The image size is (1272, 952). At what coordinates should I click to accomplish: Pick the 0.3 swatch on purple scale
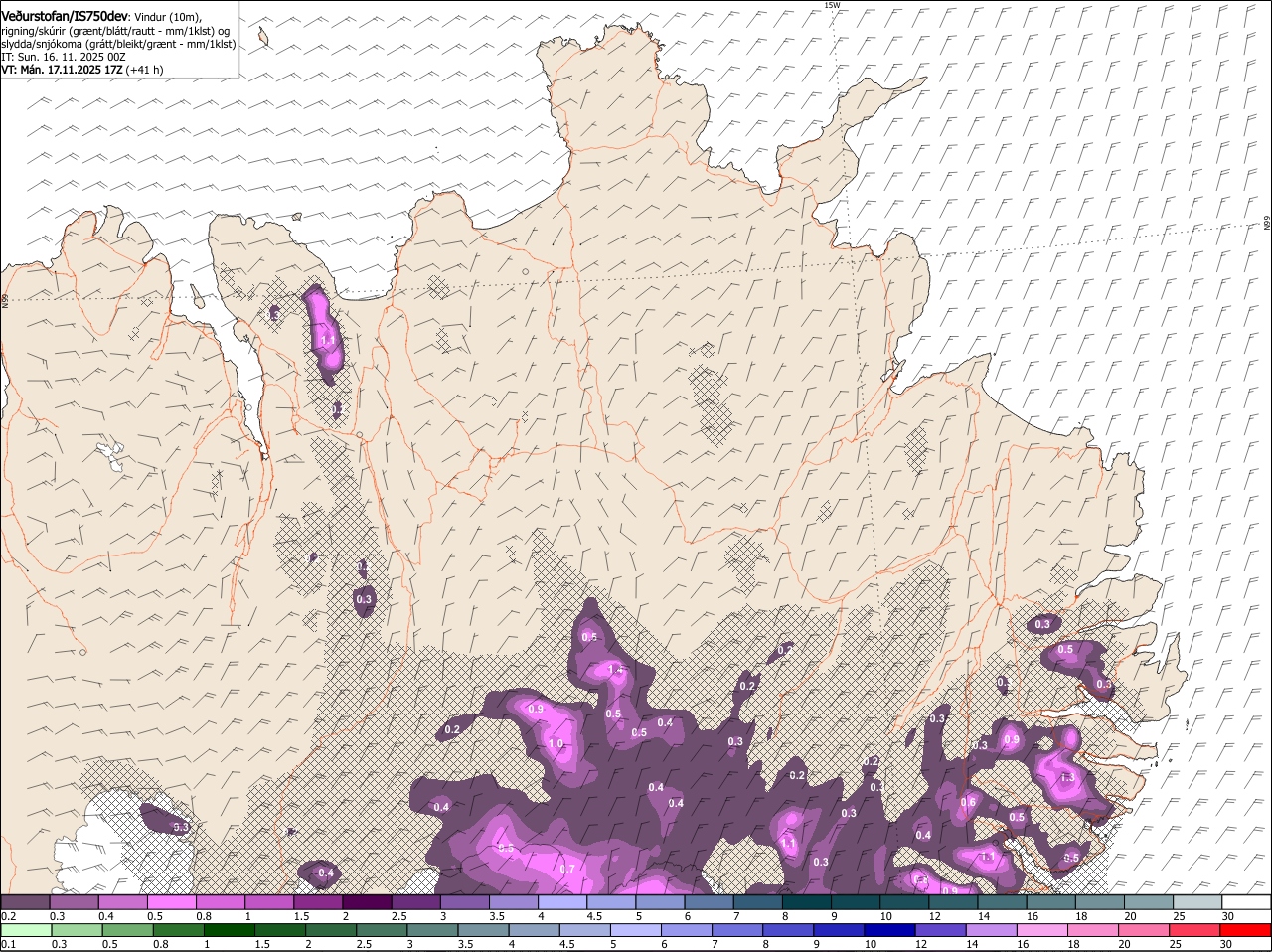(74, 901)
